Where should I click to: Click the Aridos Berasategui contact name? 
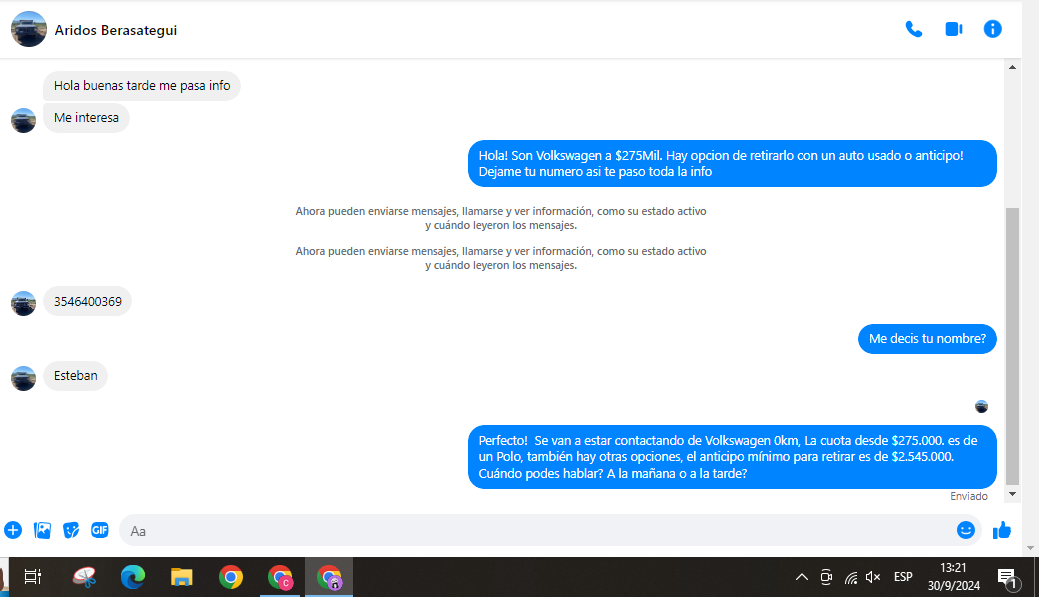(115, 30)
